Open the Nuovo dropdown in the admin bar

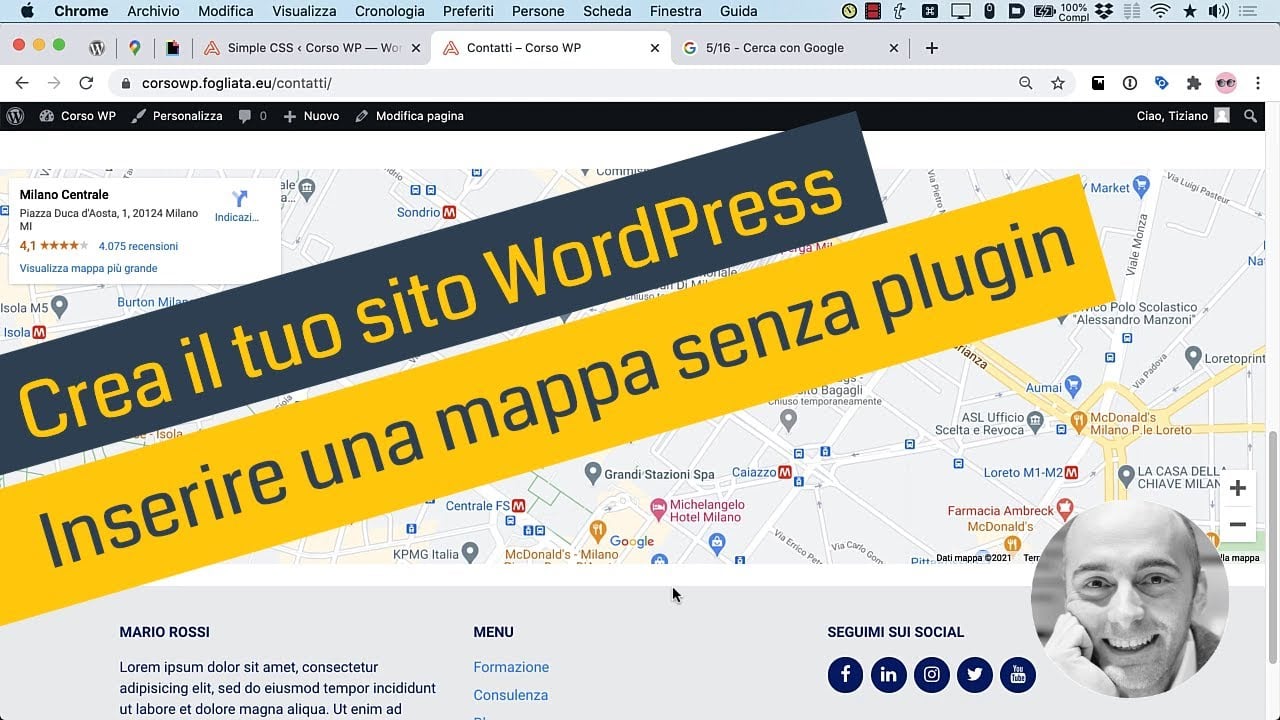tap(311, 116)
